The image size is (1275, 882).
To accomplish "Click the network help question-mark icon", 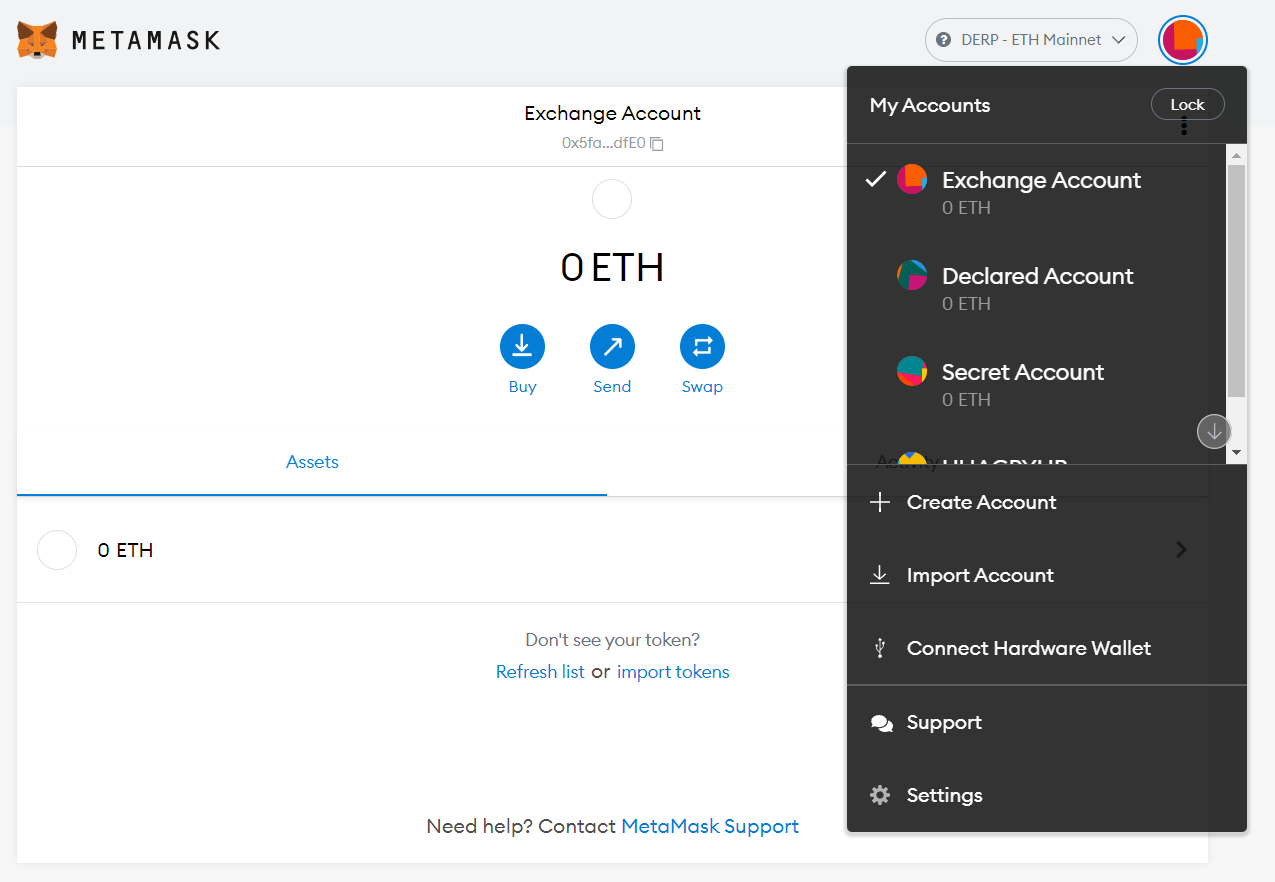I will coord(943,40).
